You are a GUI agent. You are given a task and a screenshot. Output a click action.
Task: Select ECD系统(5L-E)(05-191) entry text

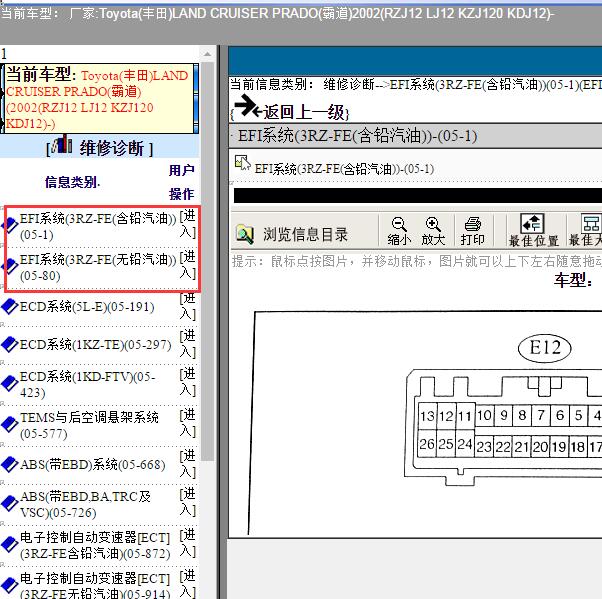pyautogui.click(x=87, y=307)
